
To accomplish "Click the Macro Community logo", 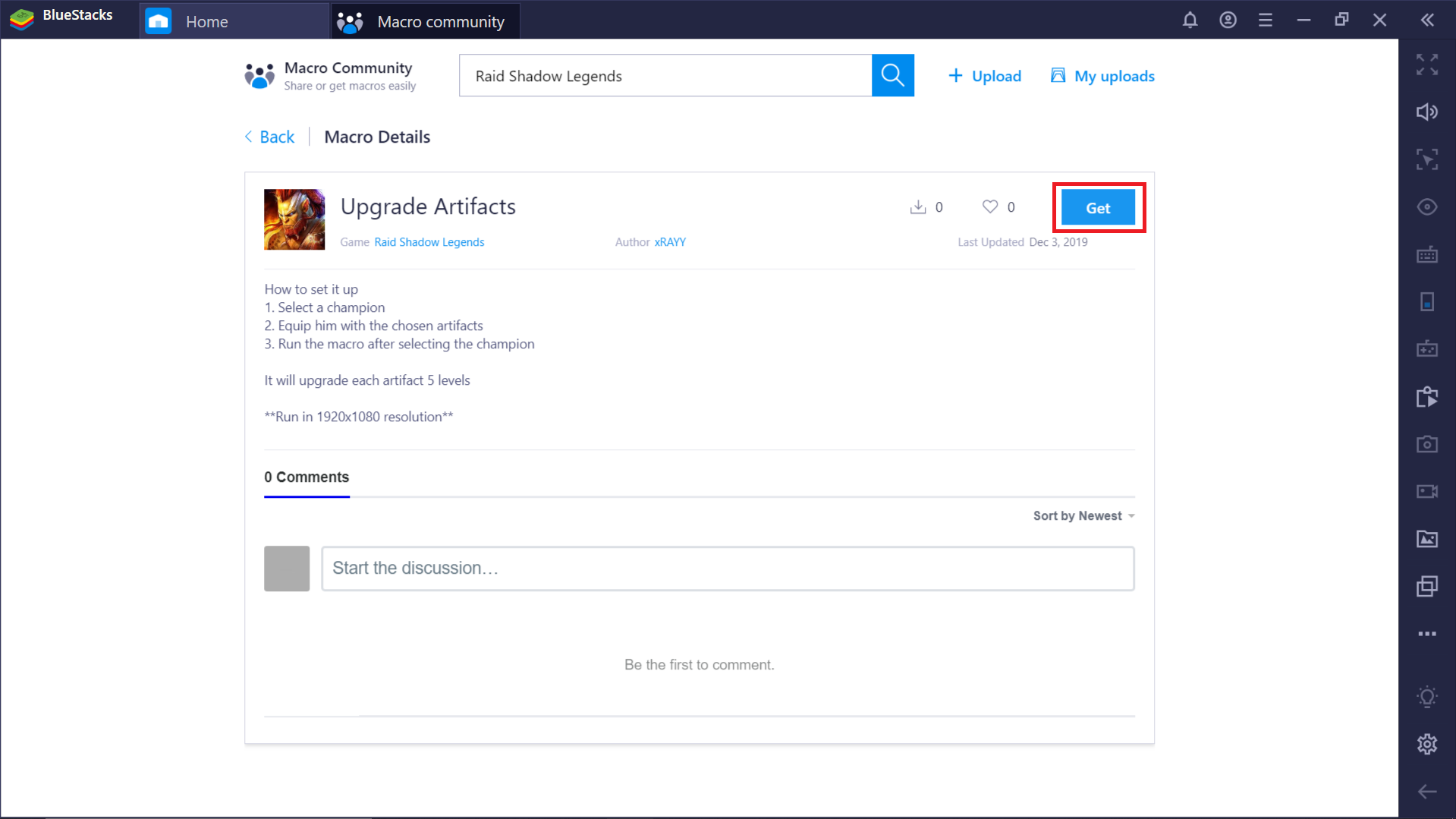I will coord(259,76).
